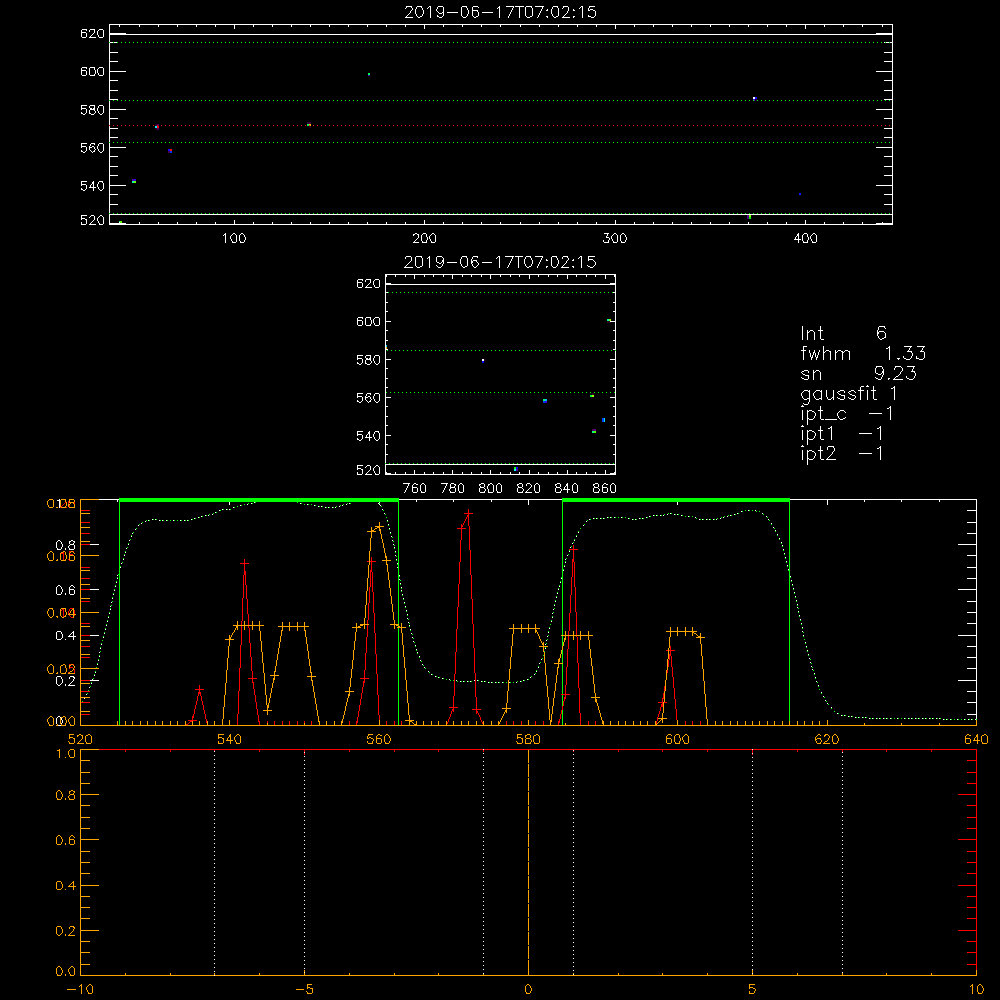Click y-axis label 580 on middle plot
1000x1000 pixels.
click(x=368, y=360)
